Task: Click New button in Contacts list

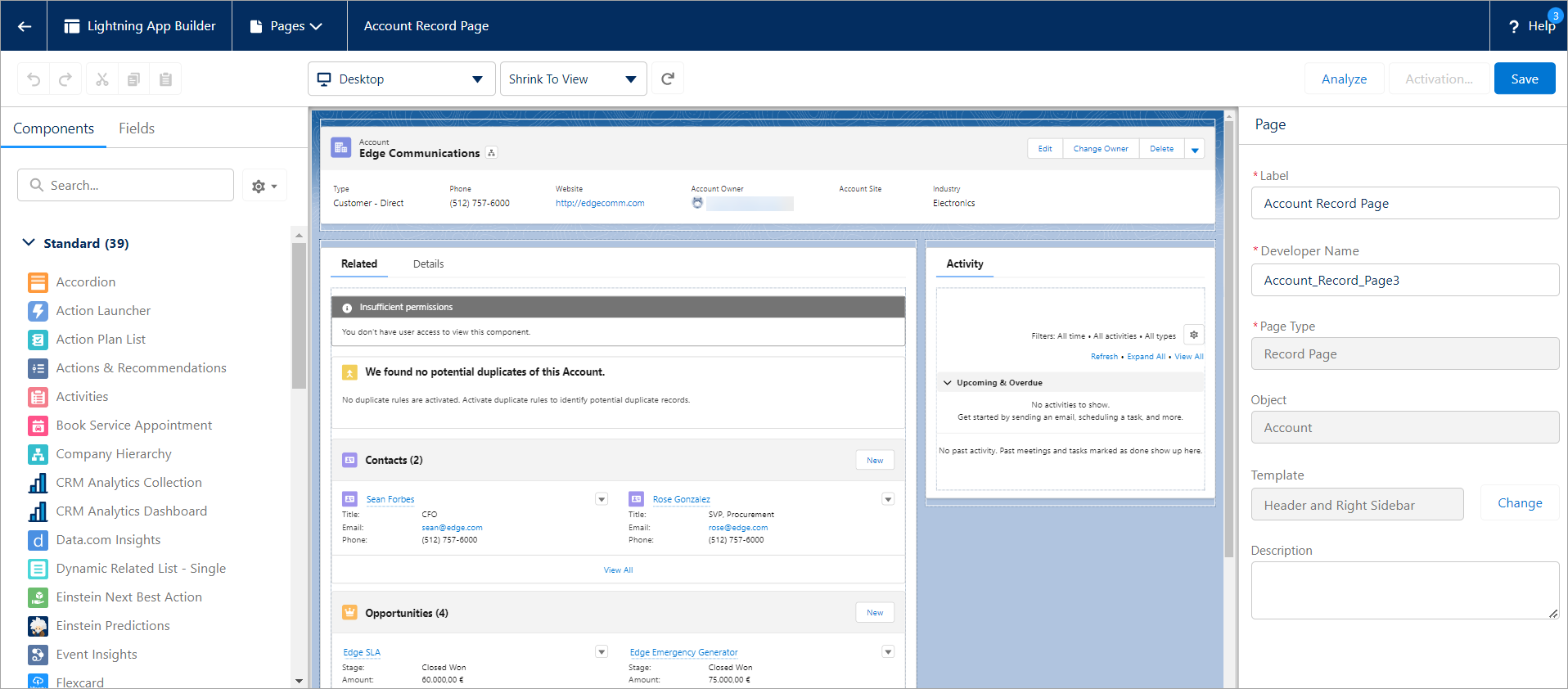Action: point(875,460)
